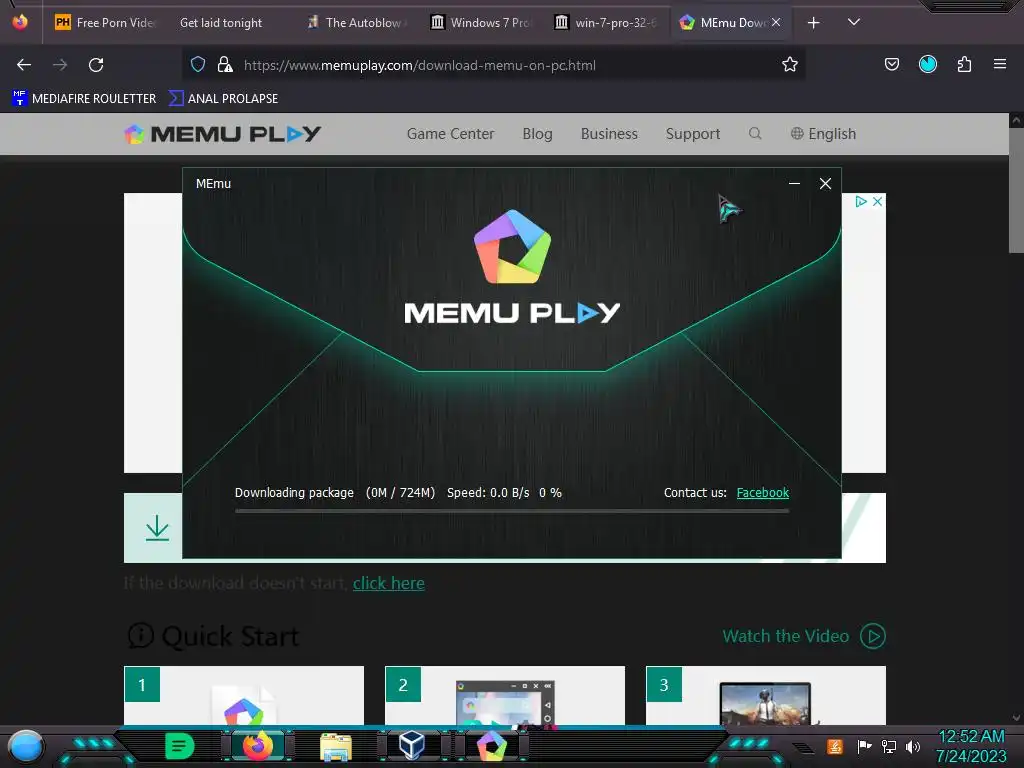Open Quick Start step 3 thumbnail
1024x768 pixels.
coord(765,695)
